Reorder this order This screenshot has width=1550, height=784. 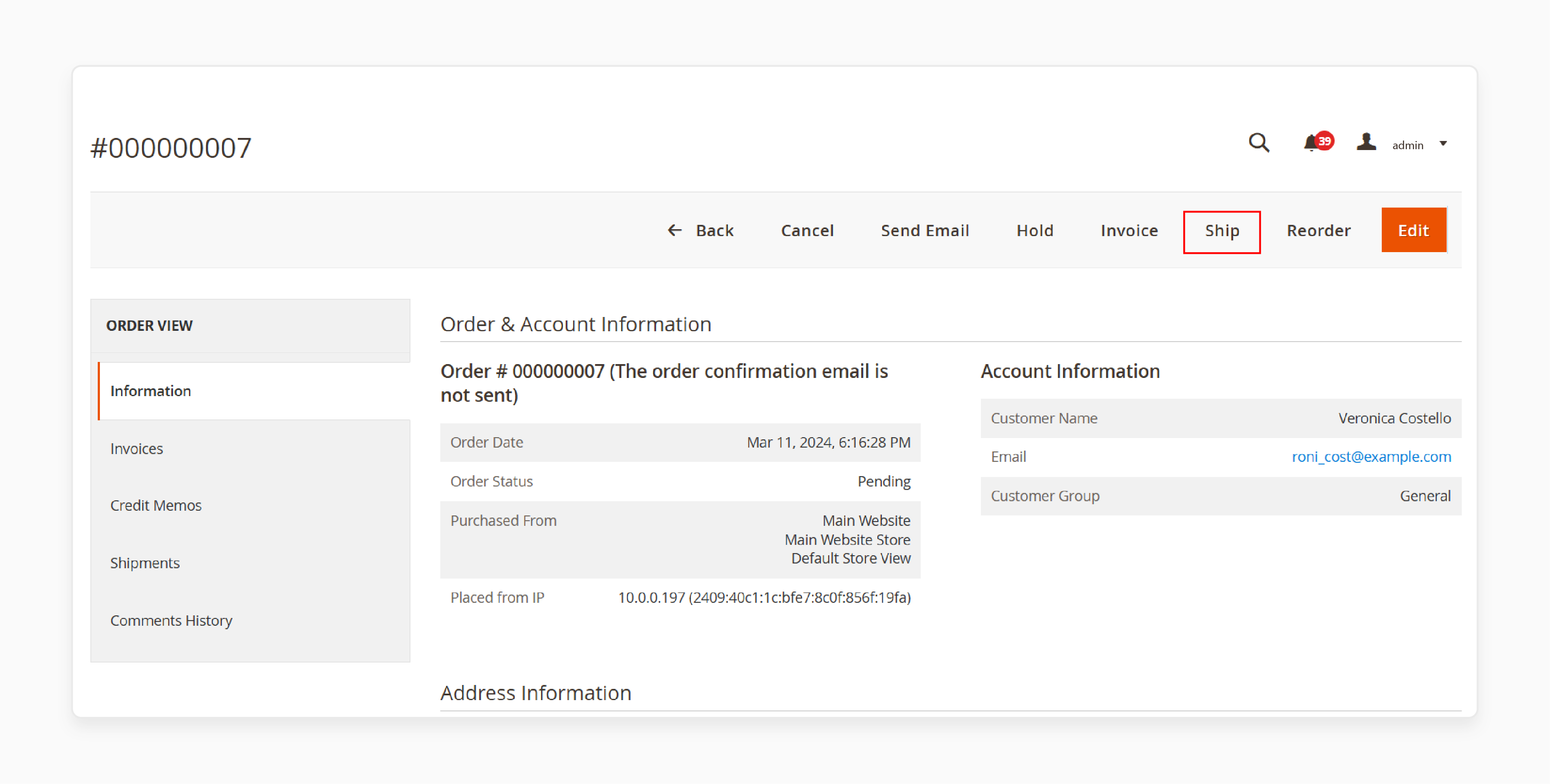[x=1318, y=230]
